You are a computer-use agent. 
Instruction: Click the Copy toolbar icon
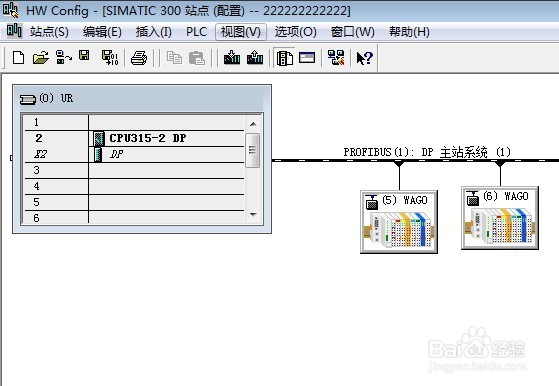pos(174,58)
